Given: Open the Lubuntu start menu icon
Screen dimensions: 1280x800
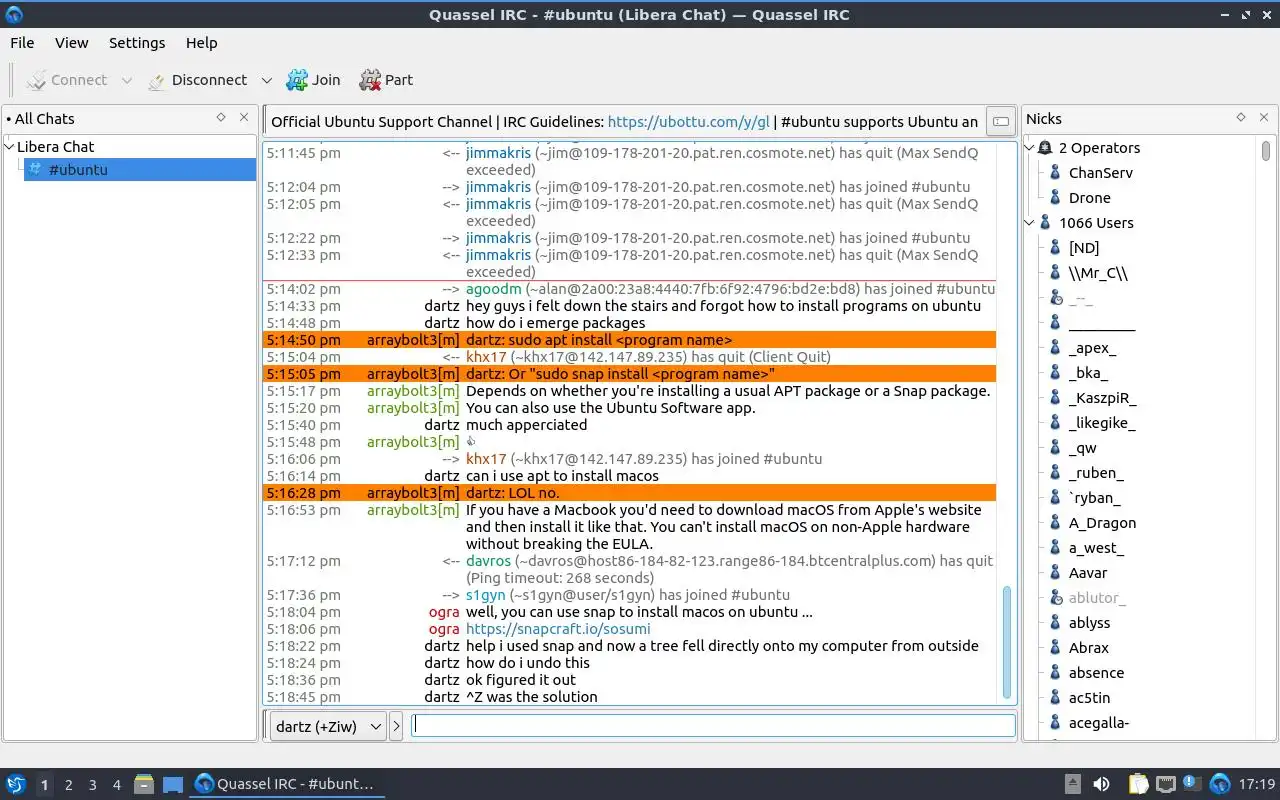Looking at the screenshot, I should 15,784.
